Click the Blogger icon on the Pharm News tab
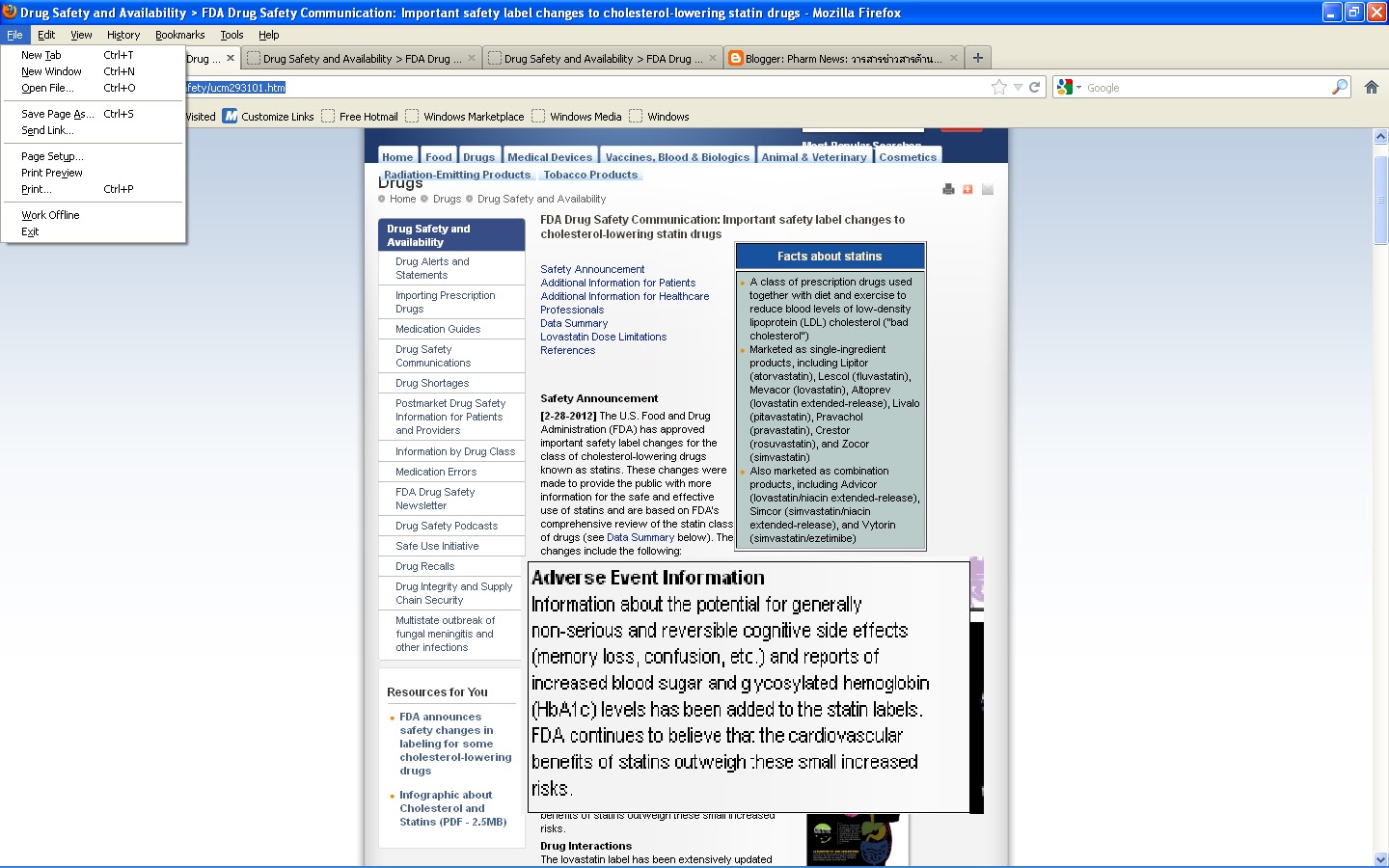The image size is (1389, 868). [737, 57]
